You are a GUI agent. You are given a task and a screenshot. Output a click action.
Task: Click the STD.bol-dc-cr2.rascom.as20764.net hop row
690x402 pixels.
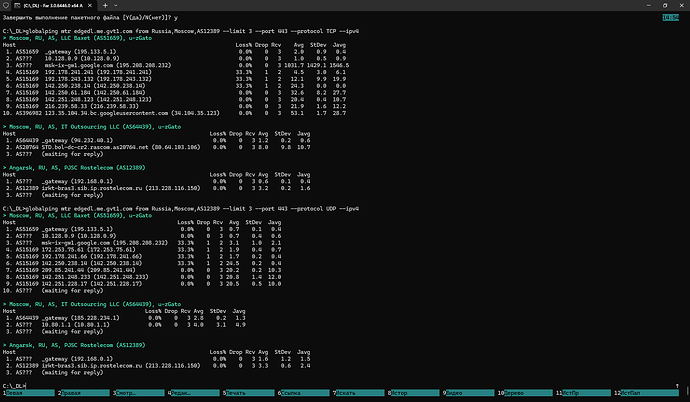tap(157, 147)
